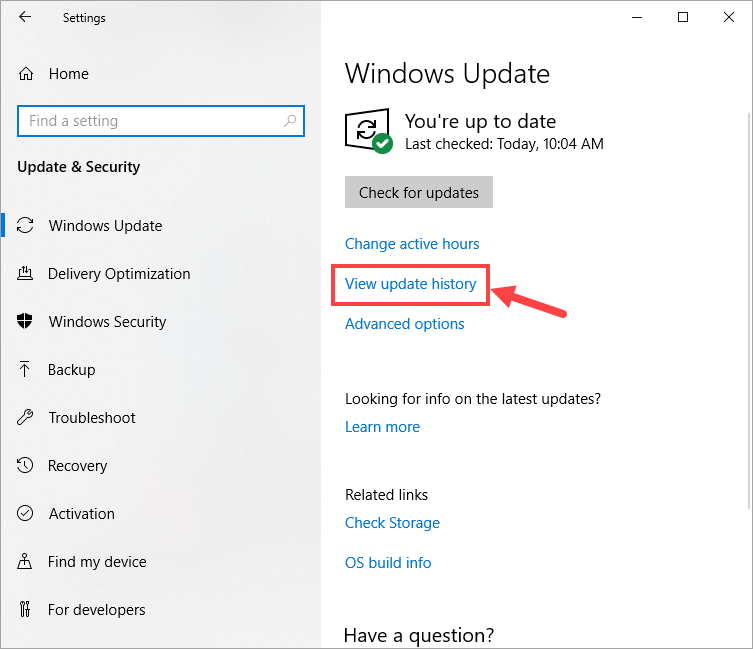The width and height of the screenshot is (753, 649).
Task: Click the Learn more link
Action: 382,427
